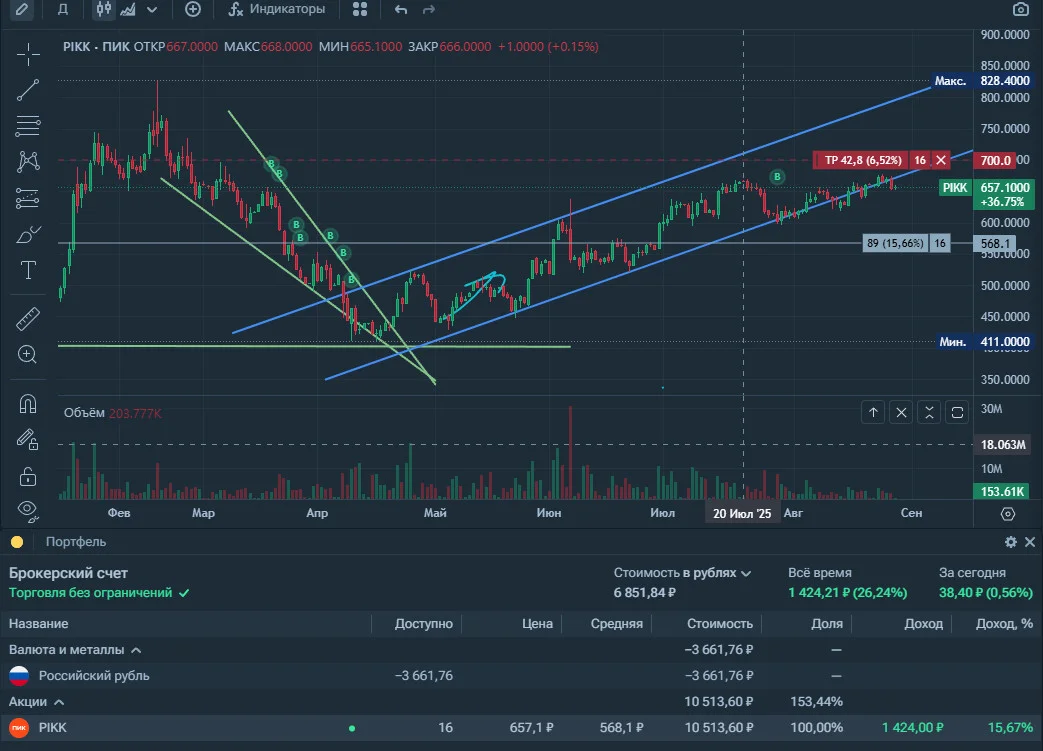Open the 'Индикаторы' indicators menu

[277, 9]
